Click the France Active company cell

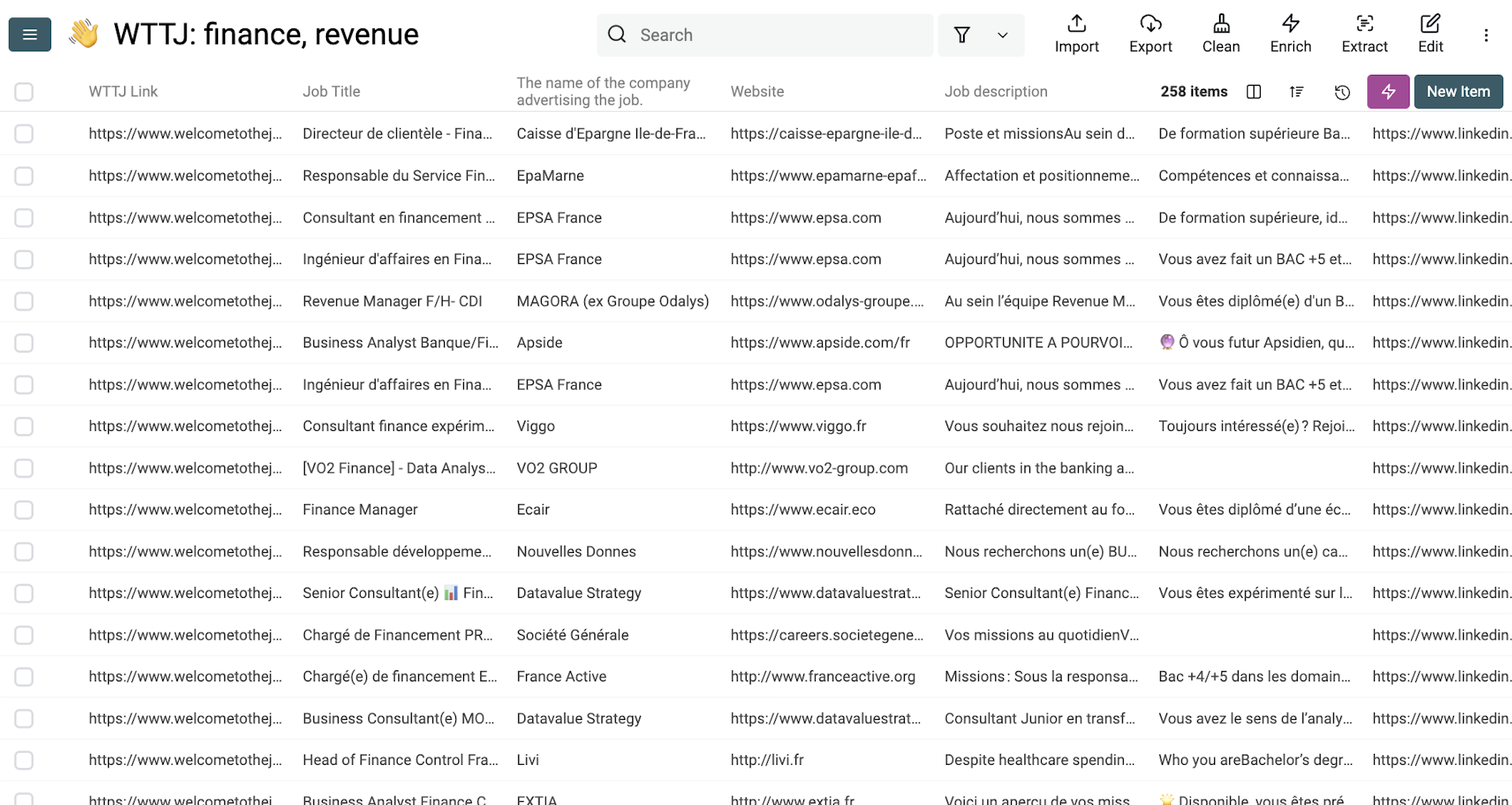561,677
